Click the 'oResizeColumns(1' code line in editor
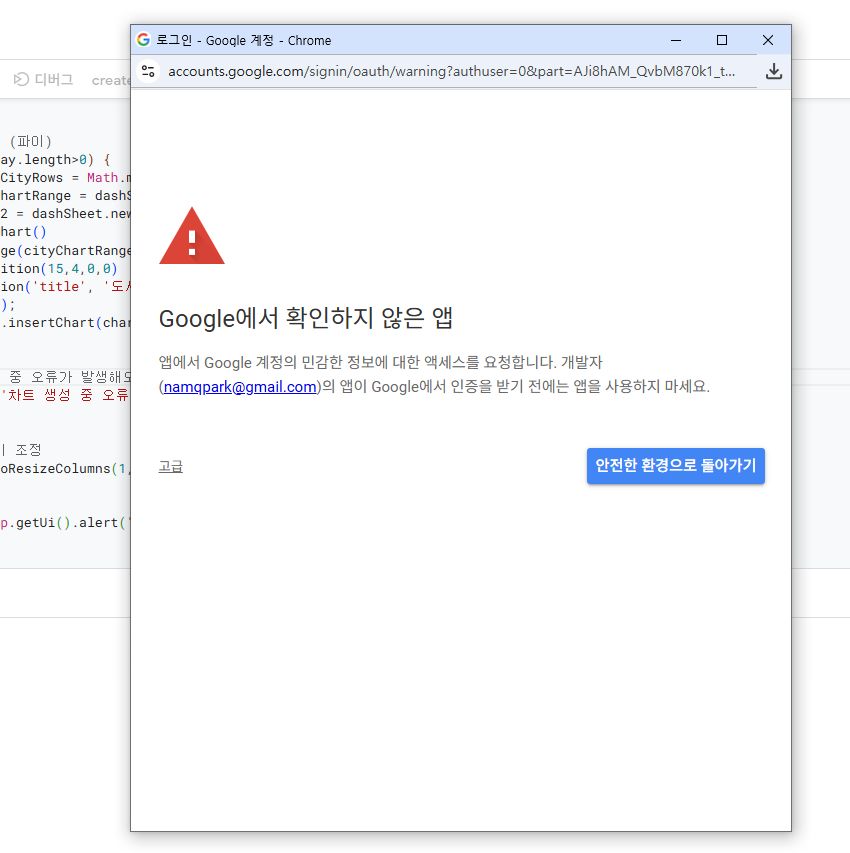This screenshot has width=850, height=853. tap(65, 469)
